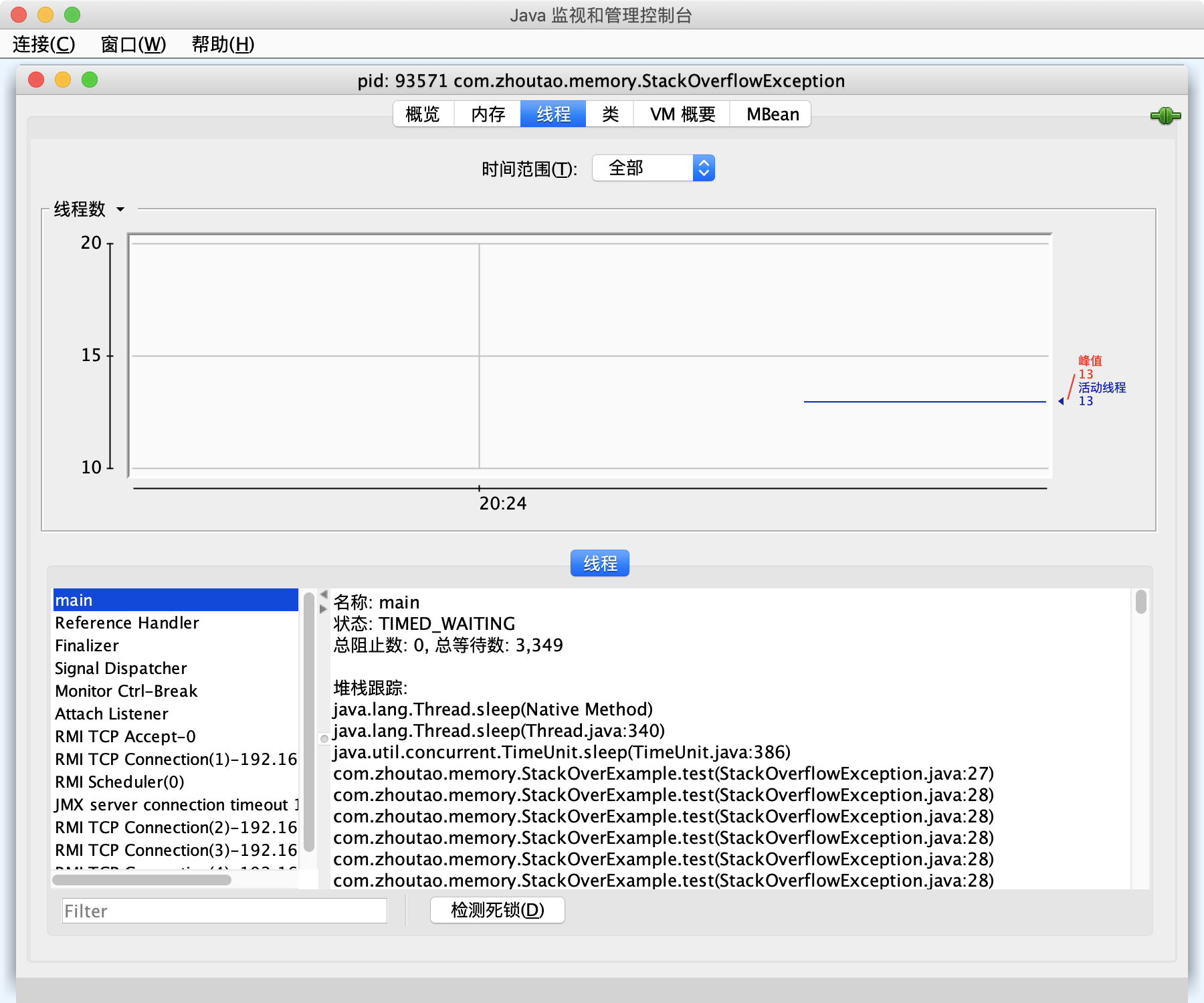Select the Reference Handler thread

175,623
